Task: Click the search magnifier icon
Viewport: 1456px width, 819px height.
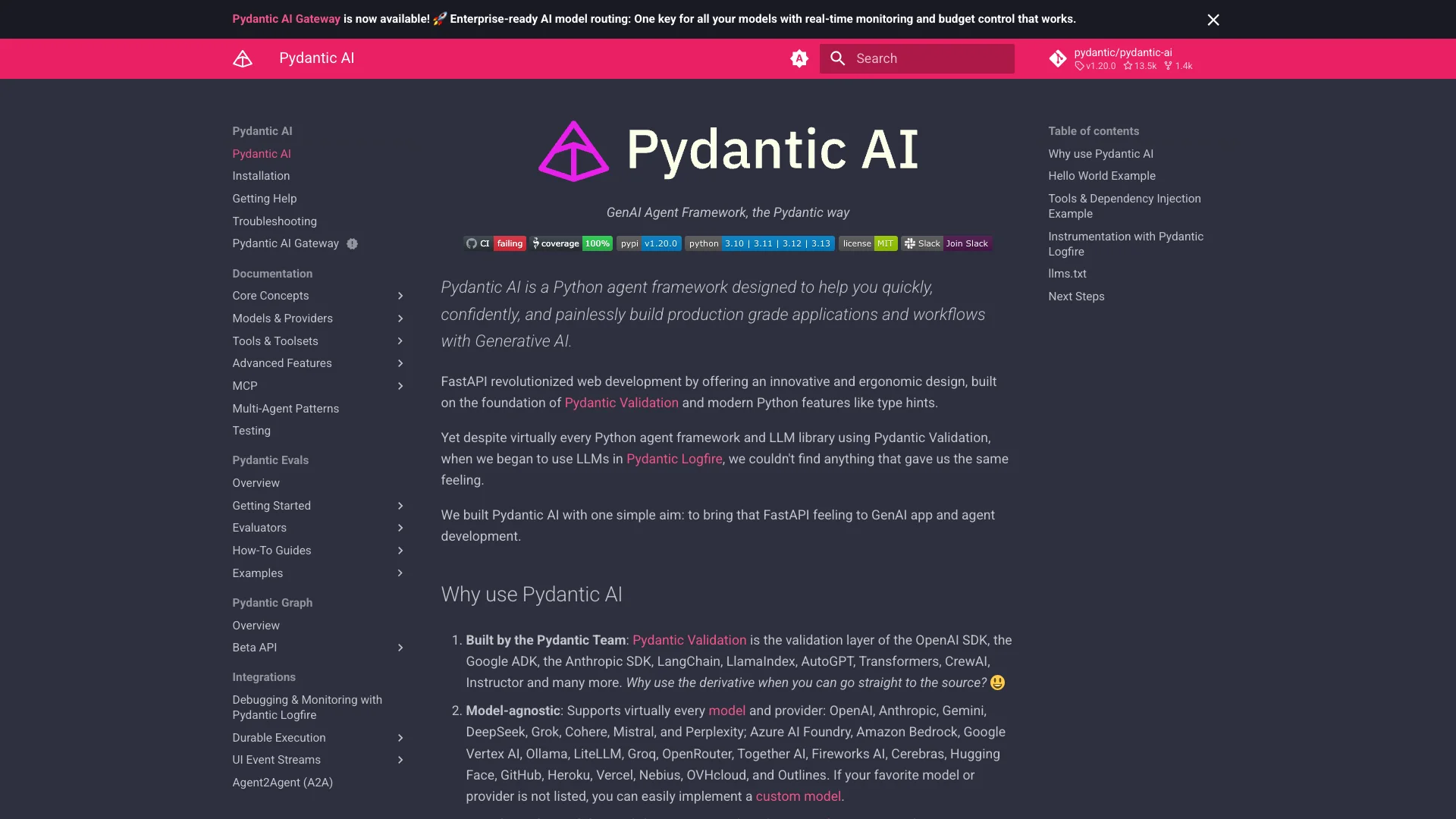Action: click(837, 58)
